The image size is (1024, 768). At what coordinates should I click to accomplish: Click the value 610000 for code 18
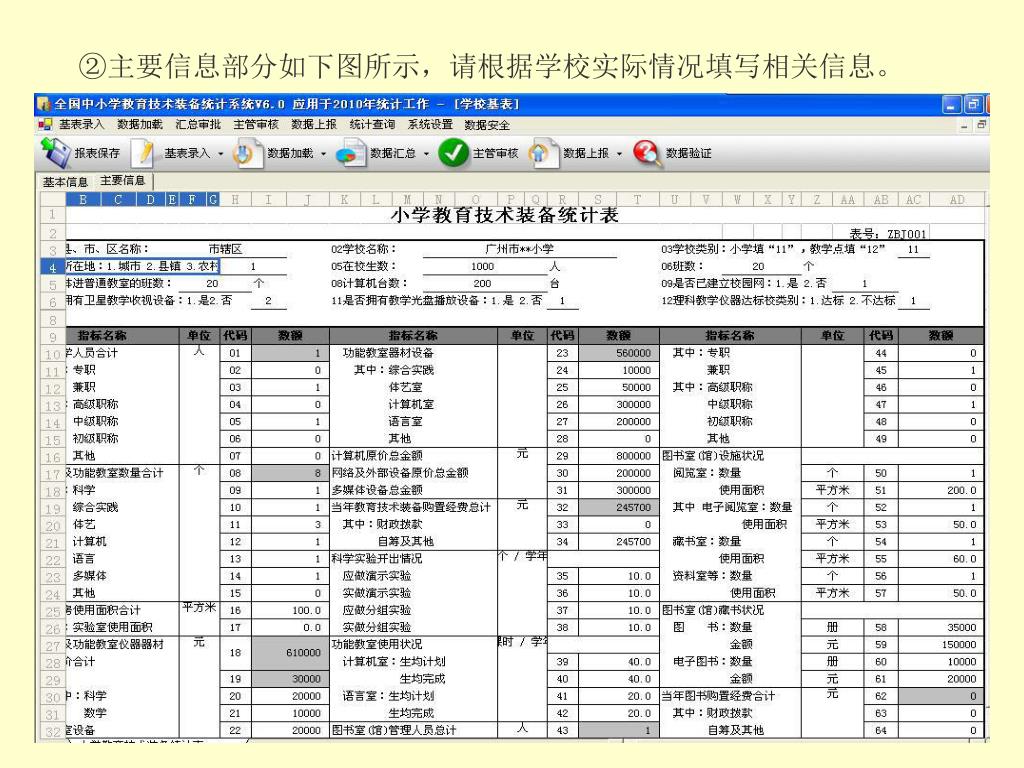tap(290, 652)
